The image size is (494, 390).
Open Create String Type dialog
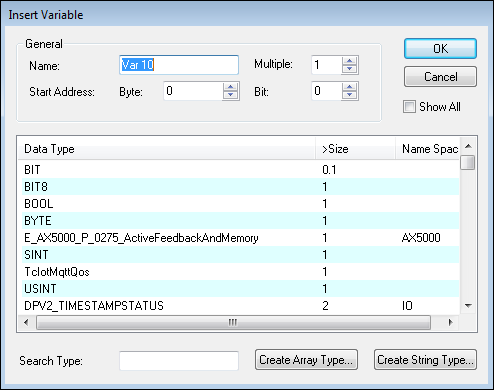click(425, 360)
